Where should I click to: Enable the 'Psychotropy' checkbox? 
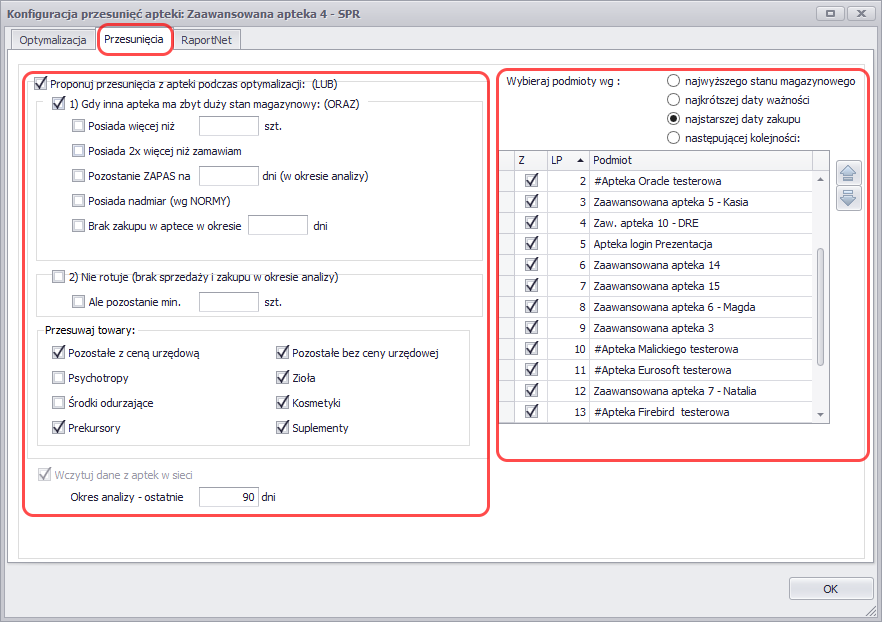click(x=59, y=378)
